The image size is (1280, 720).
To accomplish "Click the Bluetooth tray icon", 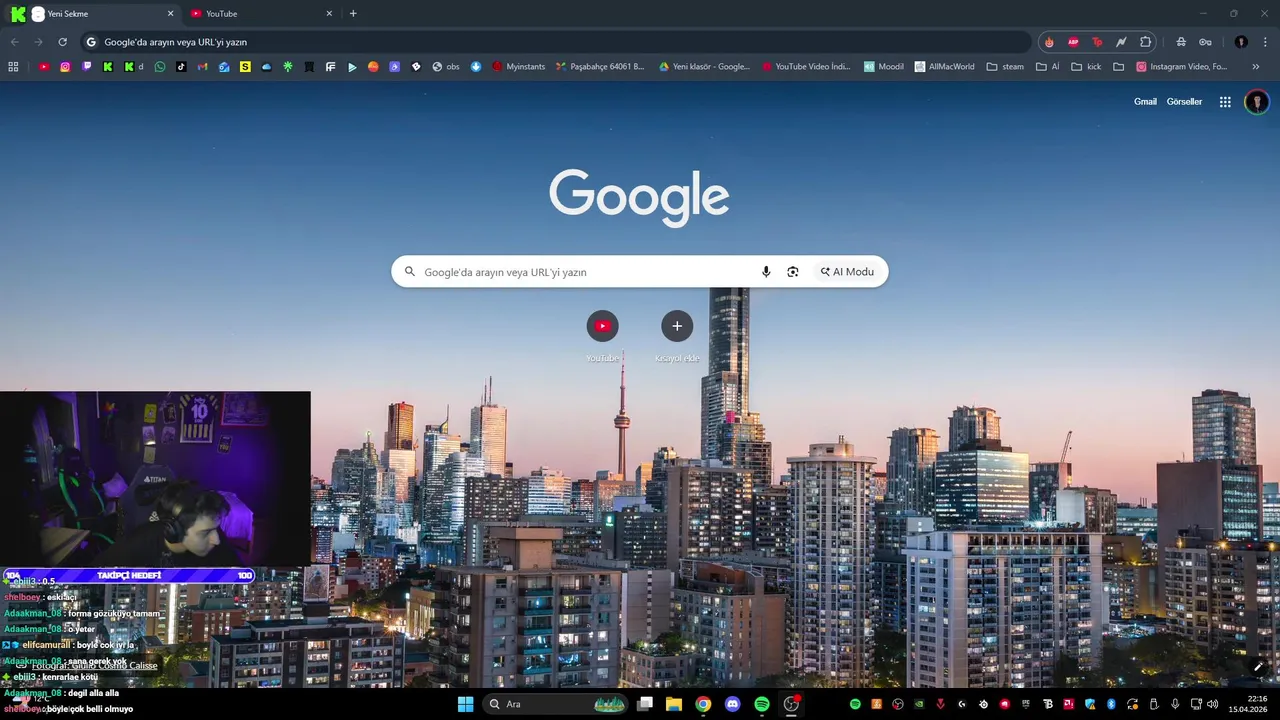I will pos(1111,704).
